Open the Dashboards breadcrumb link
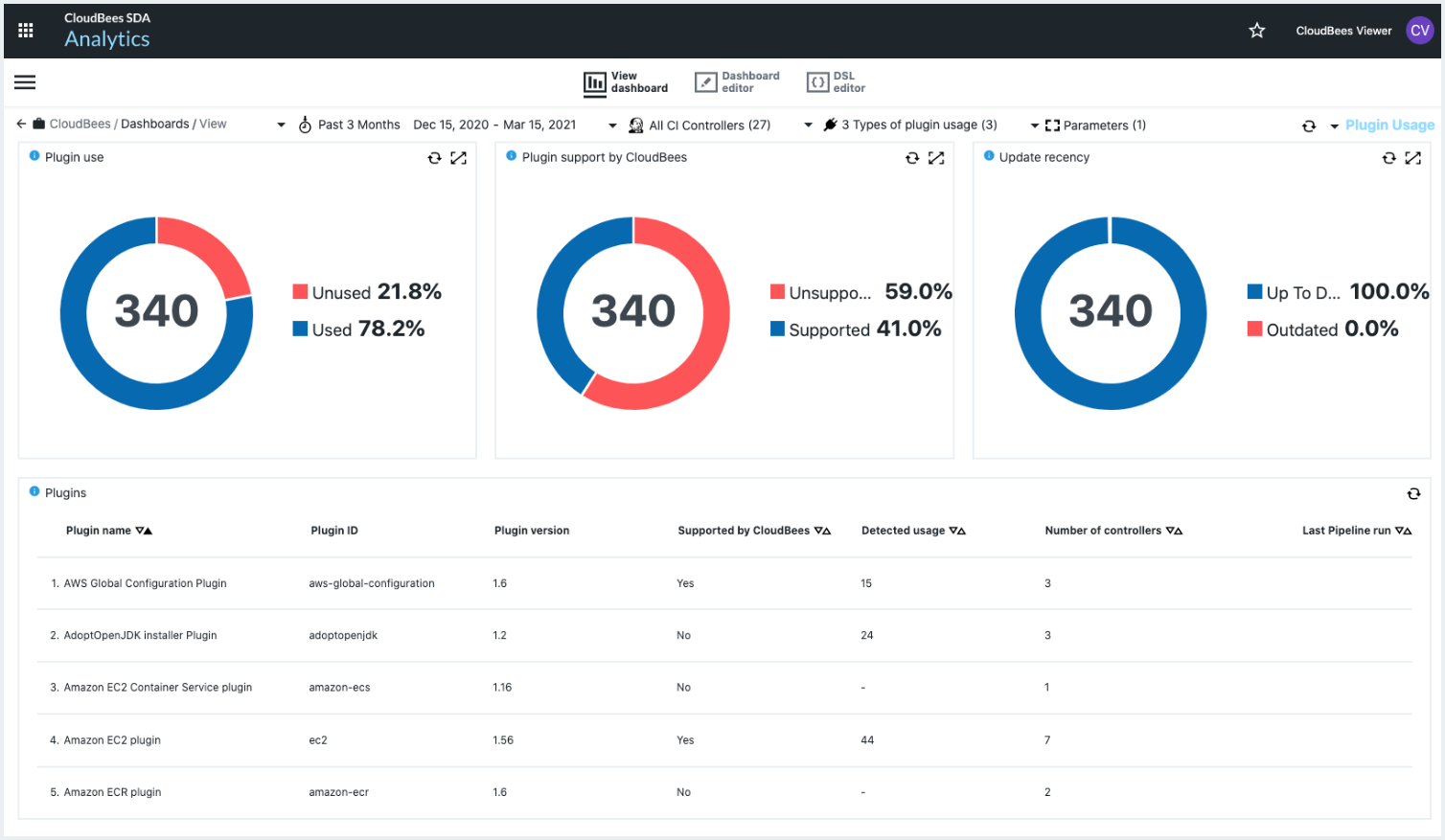1445x840 pixels. pos(154,124)
